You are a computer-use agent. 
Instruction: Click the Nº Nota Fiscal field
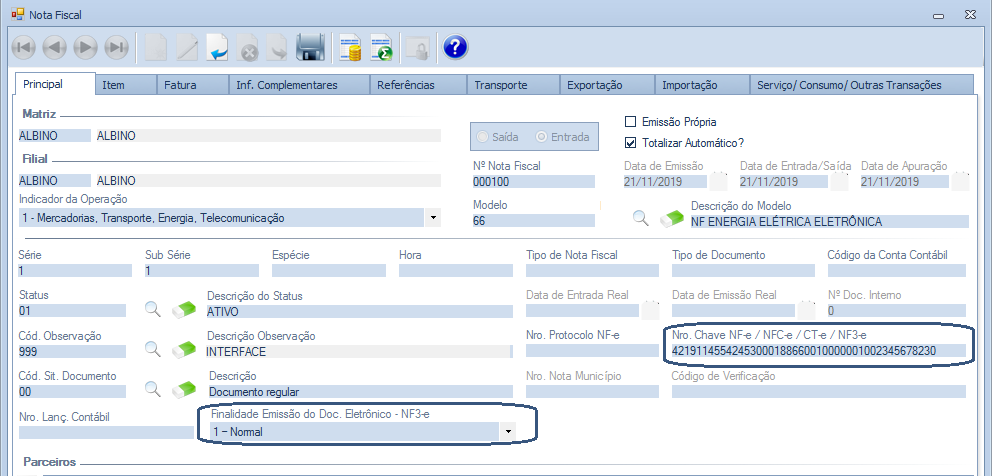(533, 182)
